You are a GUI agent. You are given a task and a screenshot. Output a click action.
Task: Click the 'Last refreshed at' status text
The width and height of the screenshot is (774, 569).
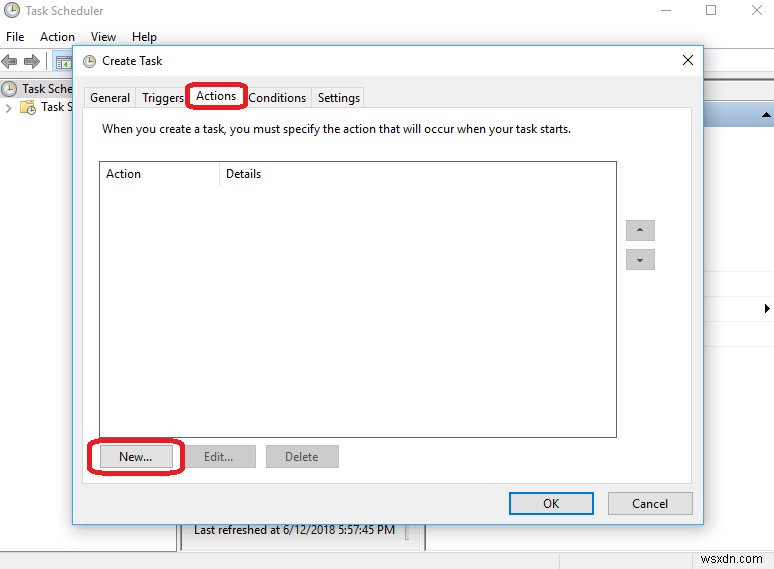[294, 530]
